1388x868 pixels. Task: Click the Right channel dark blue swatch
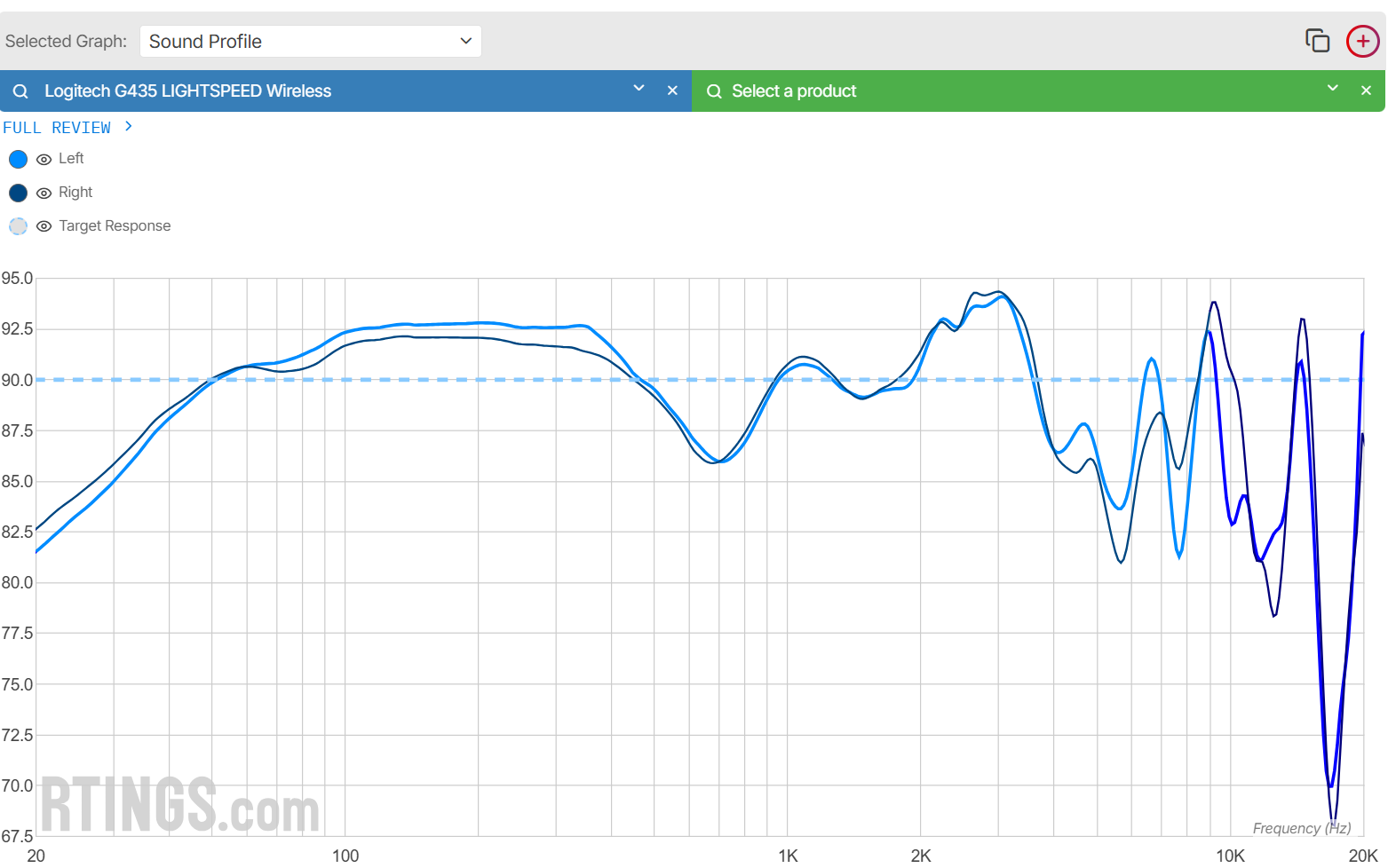tap(18, 193)
